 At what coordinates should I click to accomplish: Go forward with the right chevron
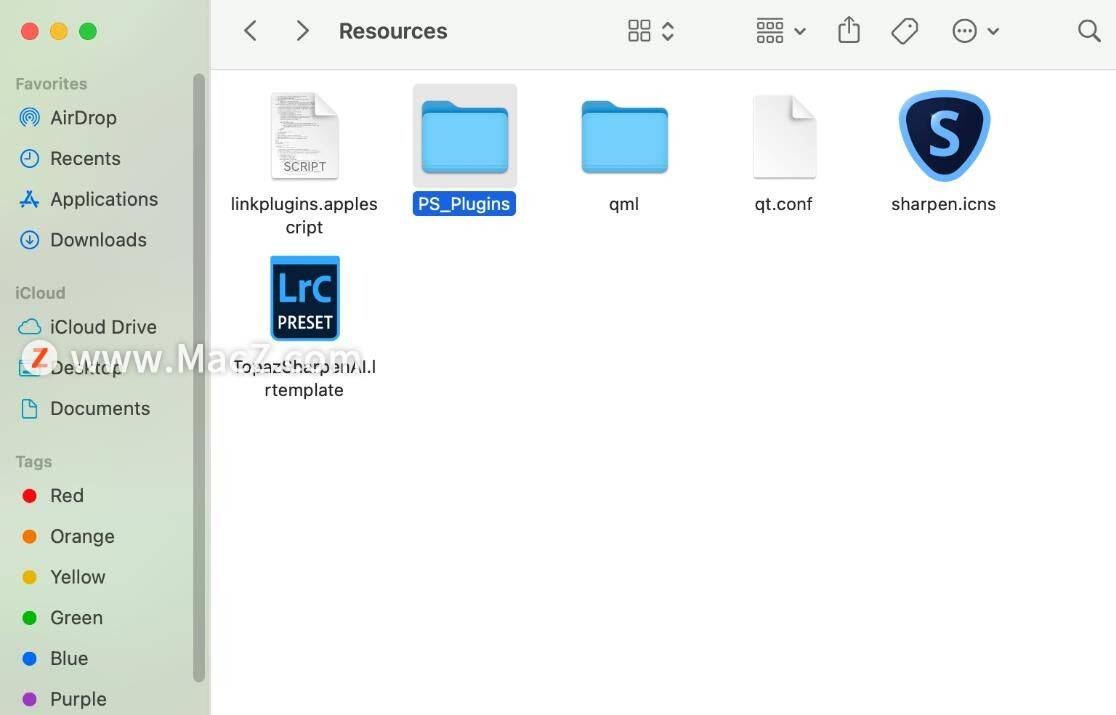point(302,31)
